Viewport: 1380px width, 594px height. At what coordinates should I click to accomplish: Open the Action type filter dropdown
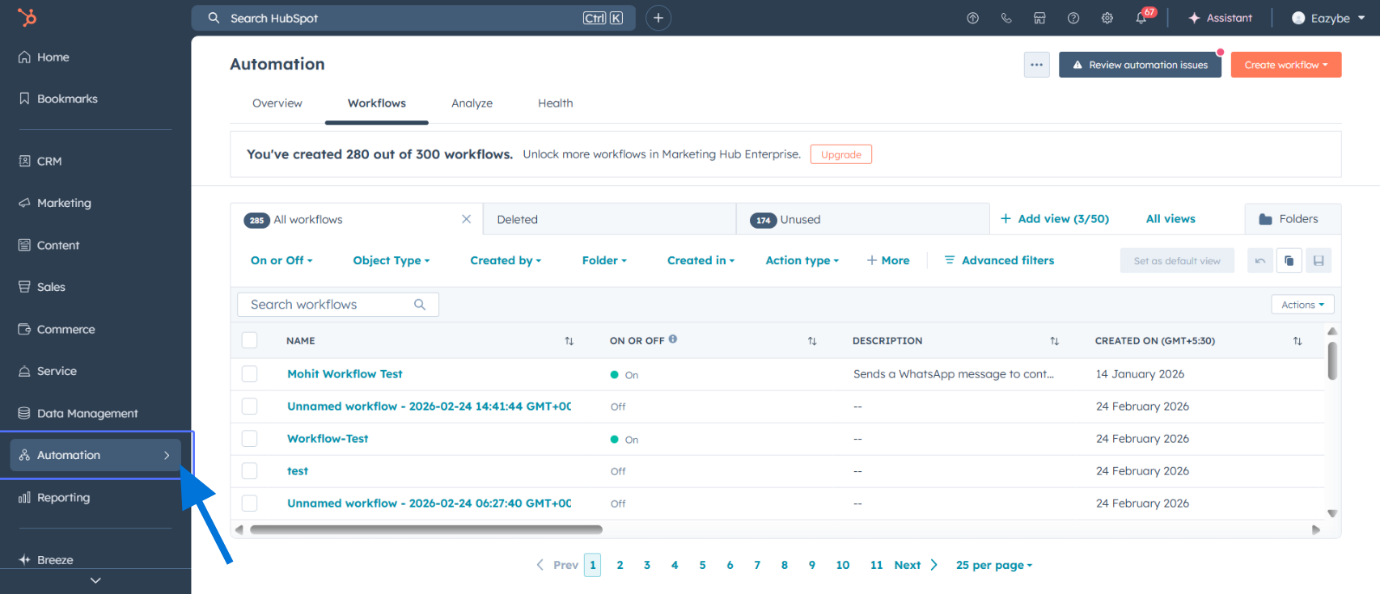pyautogui.click(x=802, y=261)
